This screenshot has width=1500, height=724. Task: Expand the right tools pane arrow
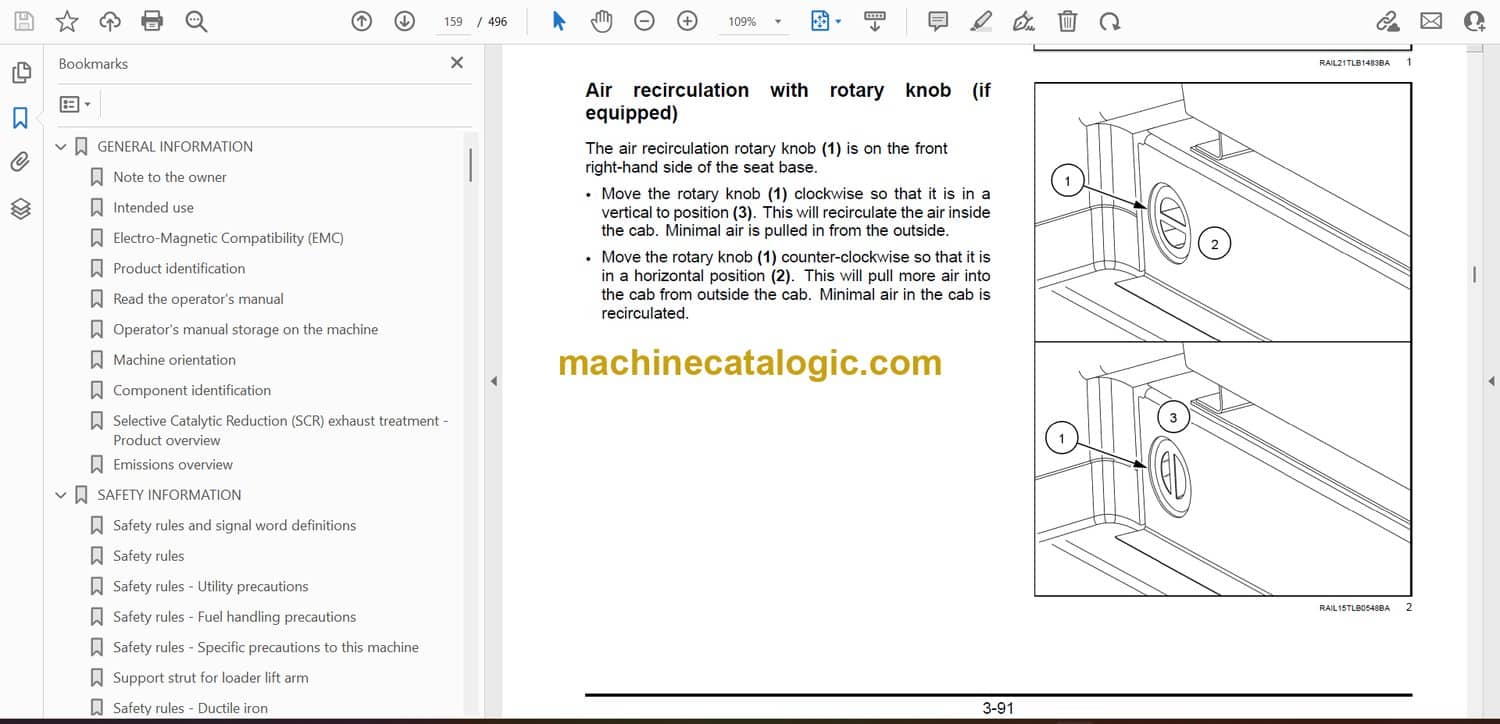pos(1491,381)
